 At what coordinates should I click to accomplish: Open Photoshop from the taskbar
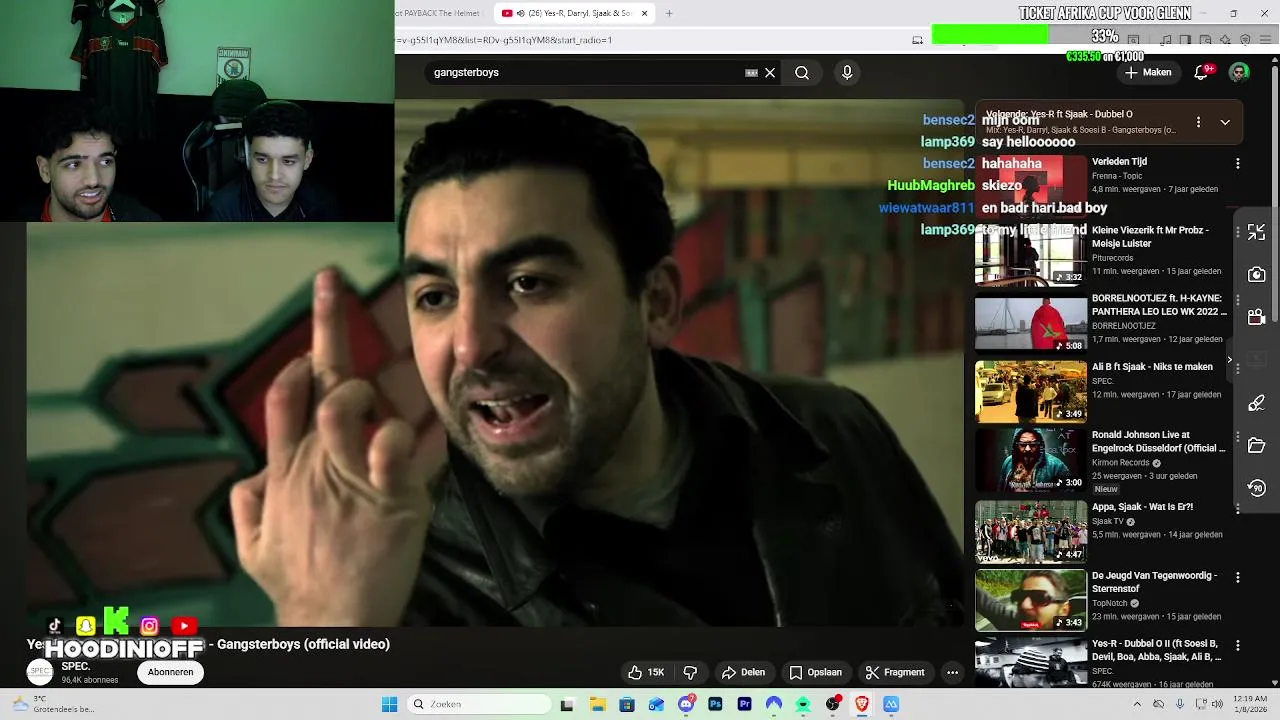715,704
